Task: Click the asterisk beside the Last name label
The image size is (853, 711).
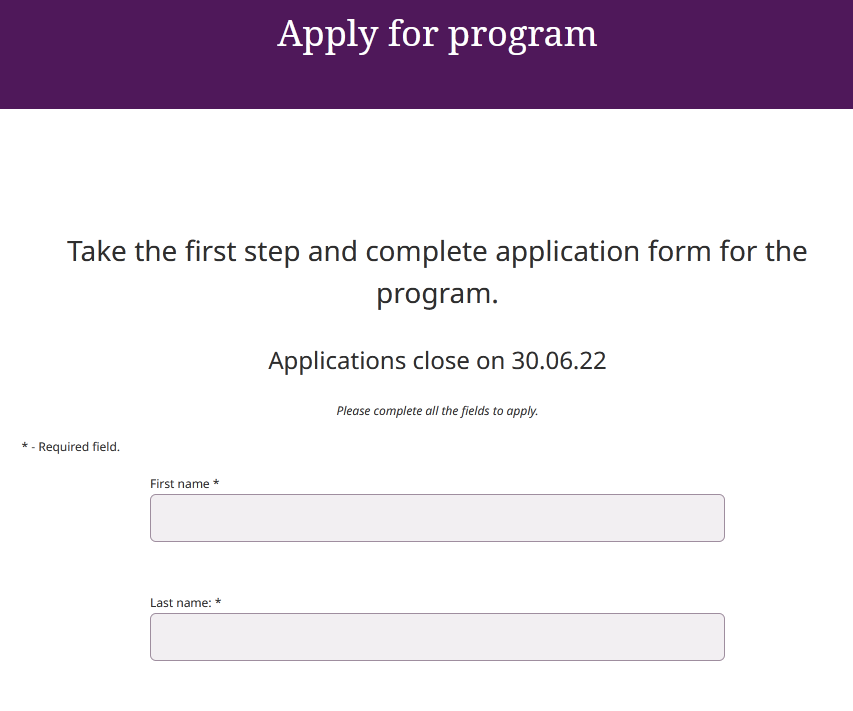Action: click(218, 602)
